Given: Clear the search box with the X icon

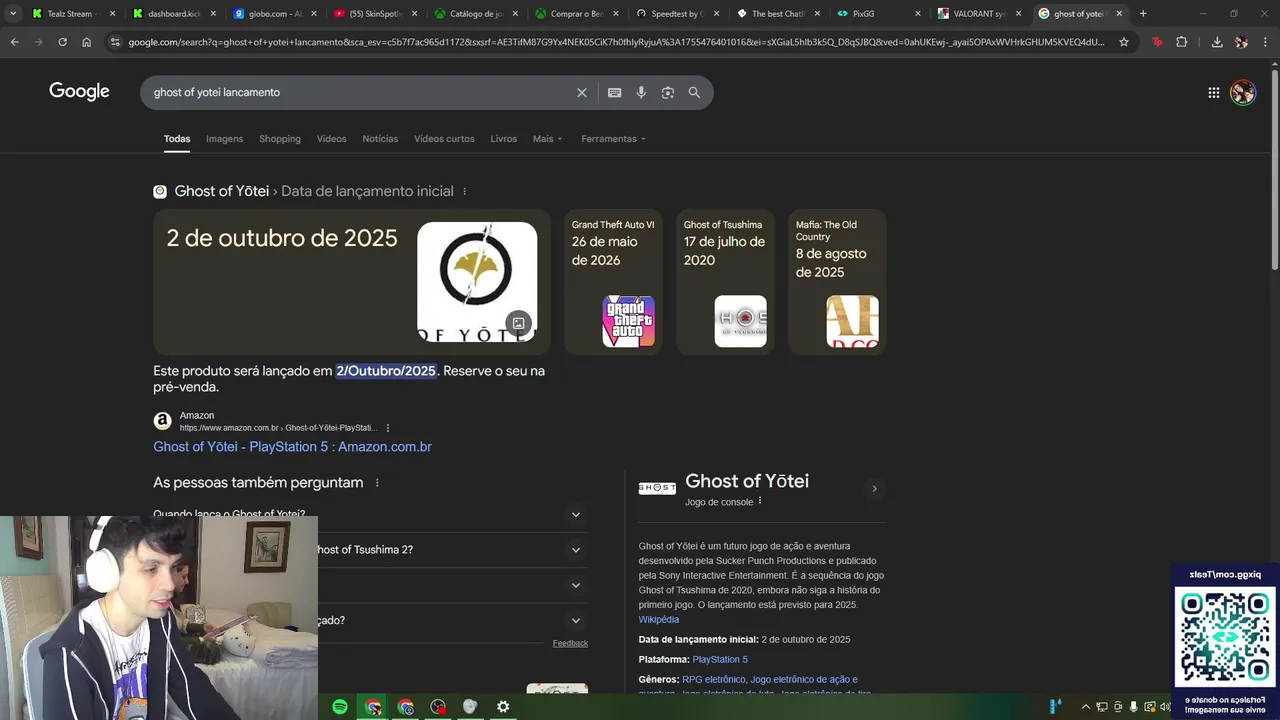Looking at the screenshot, I should click(582, 92).
